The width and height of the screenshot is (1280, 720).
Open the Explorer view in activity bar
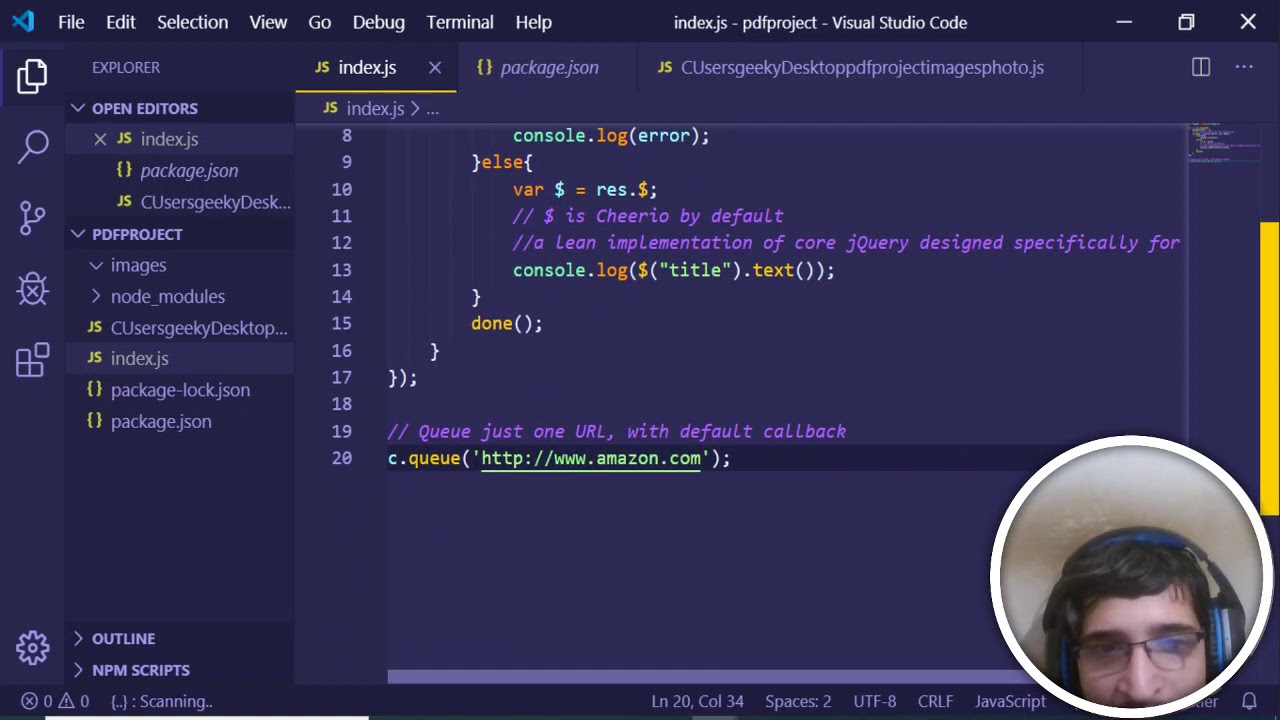coord(32,77)
